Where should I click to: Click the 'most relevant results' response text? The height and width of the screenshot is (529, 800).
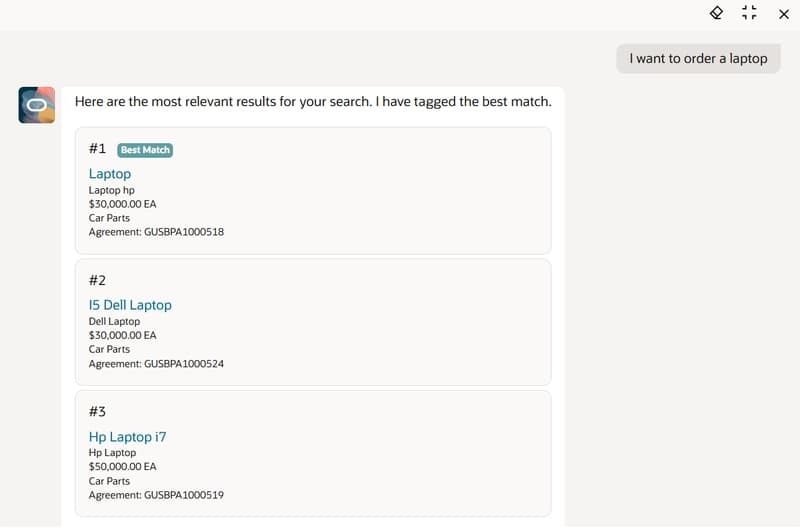pos(313,102)
